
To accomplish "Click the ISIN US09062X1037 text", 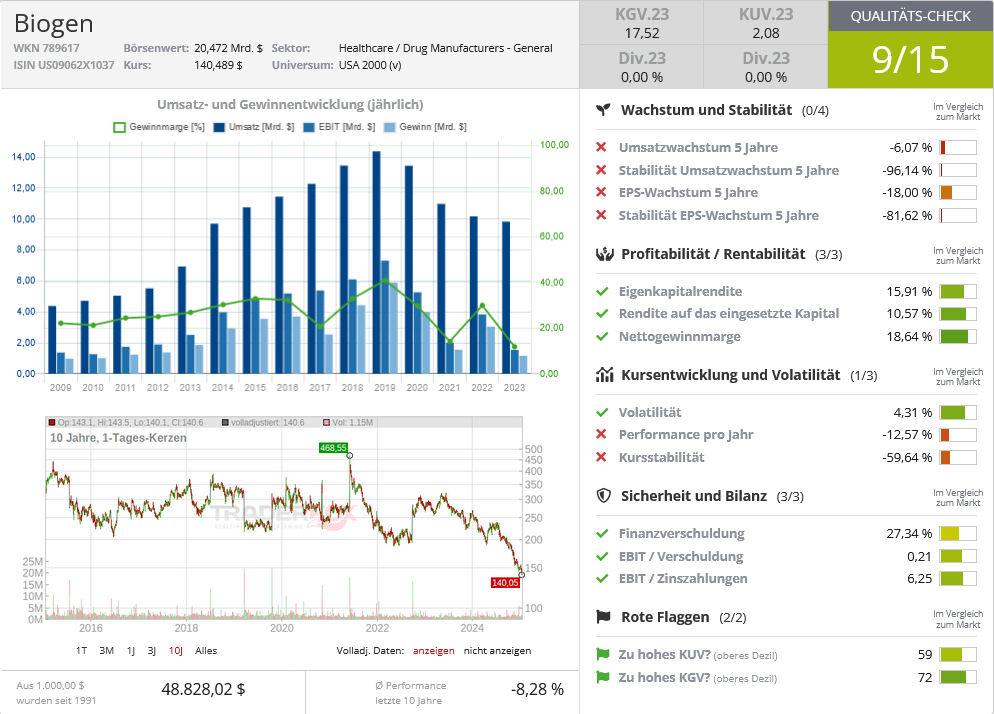I will [x=64, y=65].
